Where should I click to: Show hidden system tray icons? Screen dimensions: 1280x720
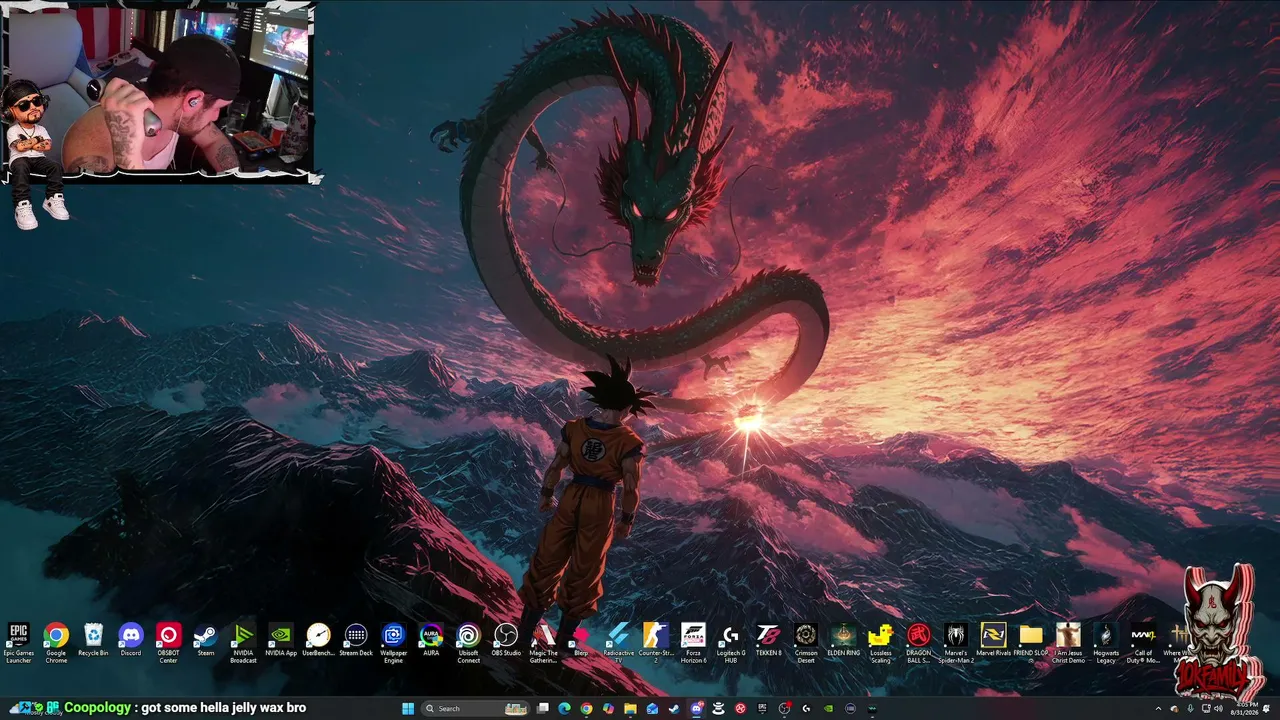tap(1159, 709)
